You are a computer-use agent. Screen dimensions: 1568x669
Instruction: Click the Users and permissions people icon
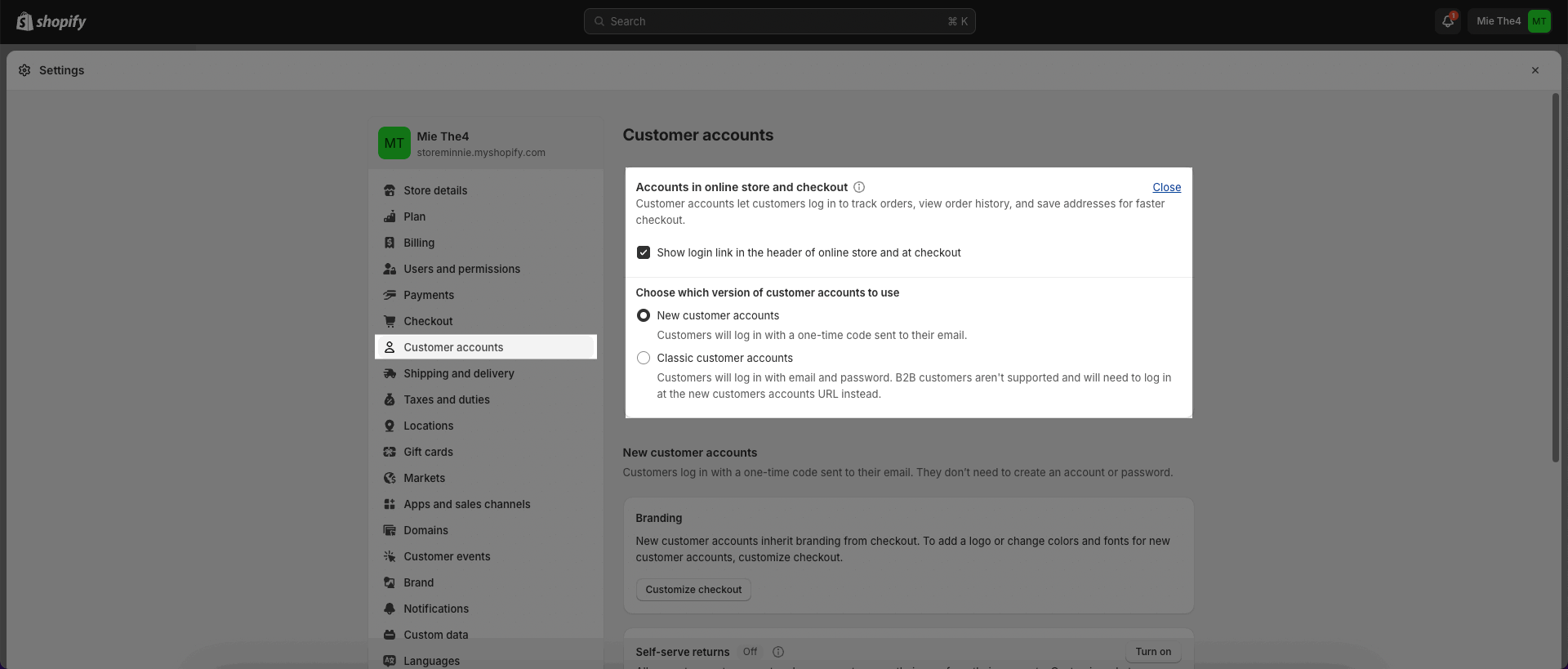pos(390,269)
